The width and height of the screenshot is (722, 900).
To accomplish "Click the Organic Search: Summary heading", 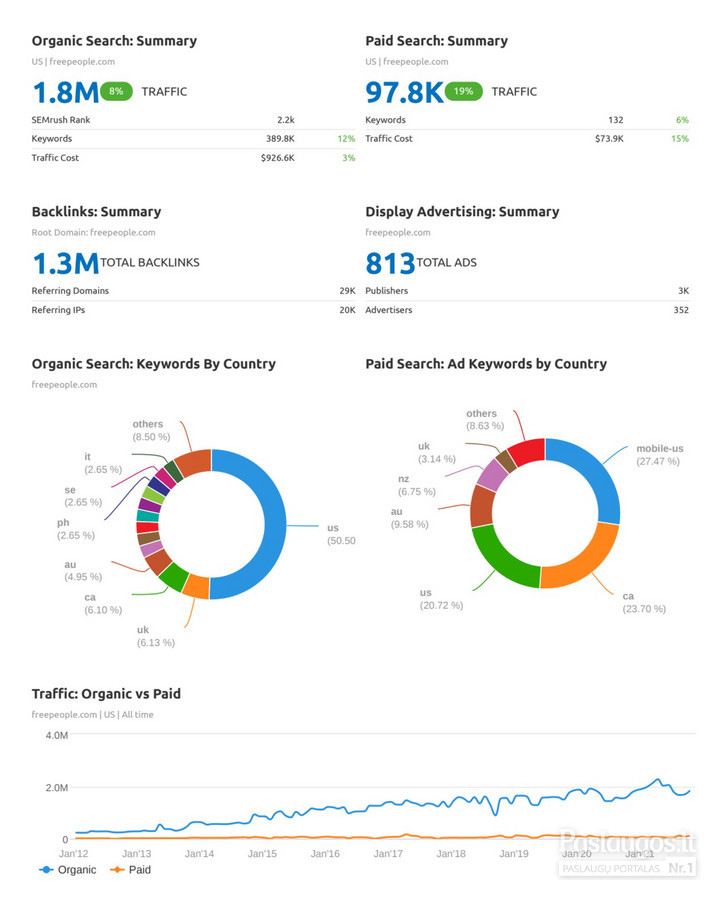I will tap(114, 41).
